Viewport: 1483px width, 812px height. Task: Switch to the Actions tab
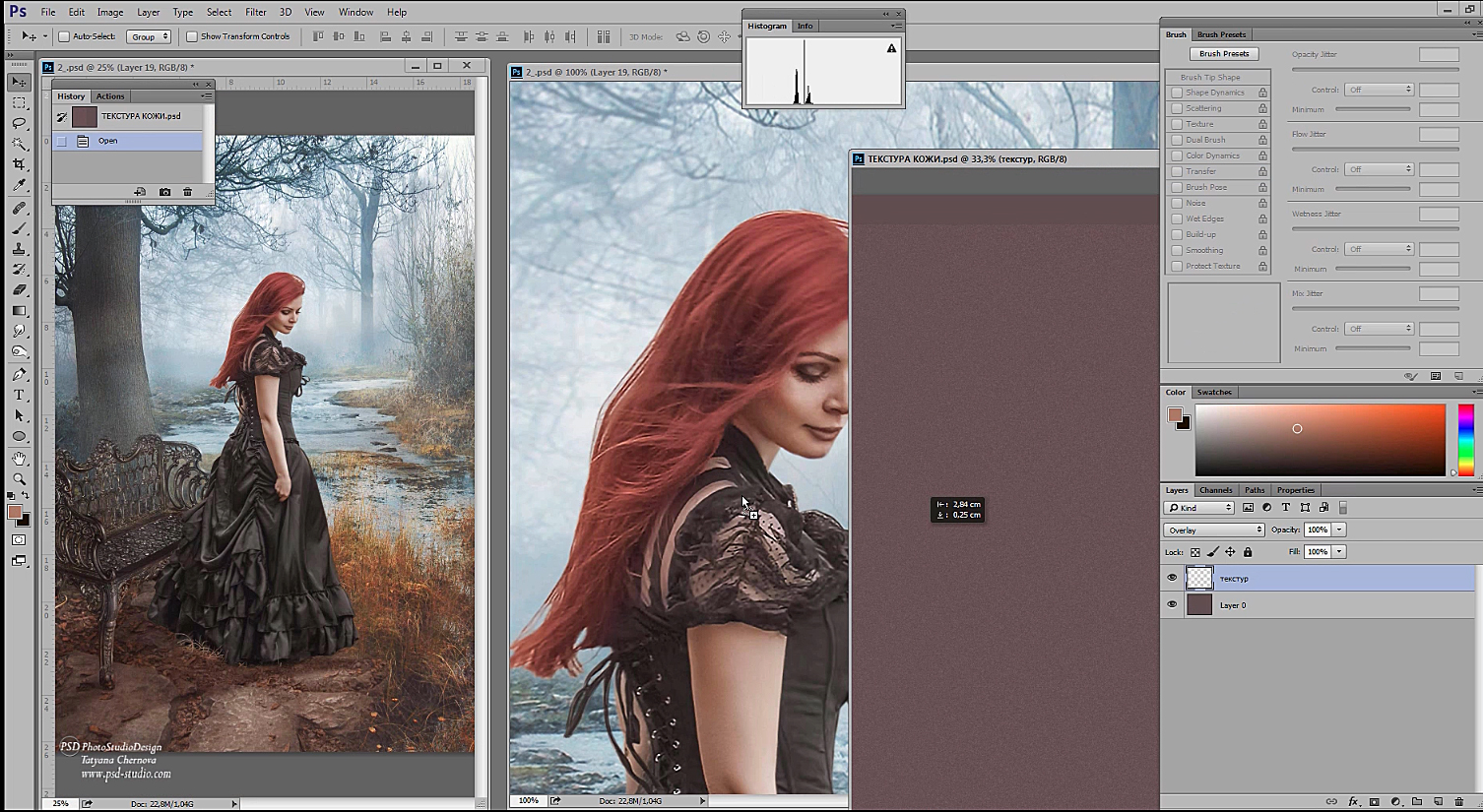(110, 96)
